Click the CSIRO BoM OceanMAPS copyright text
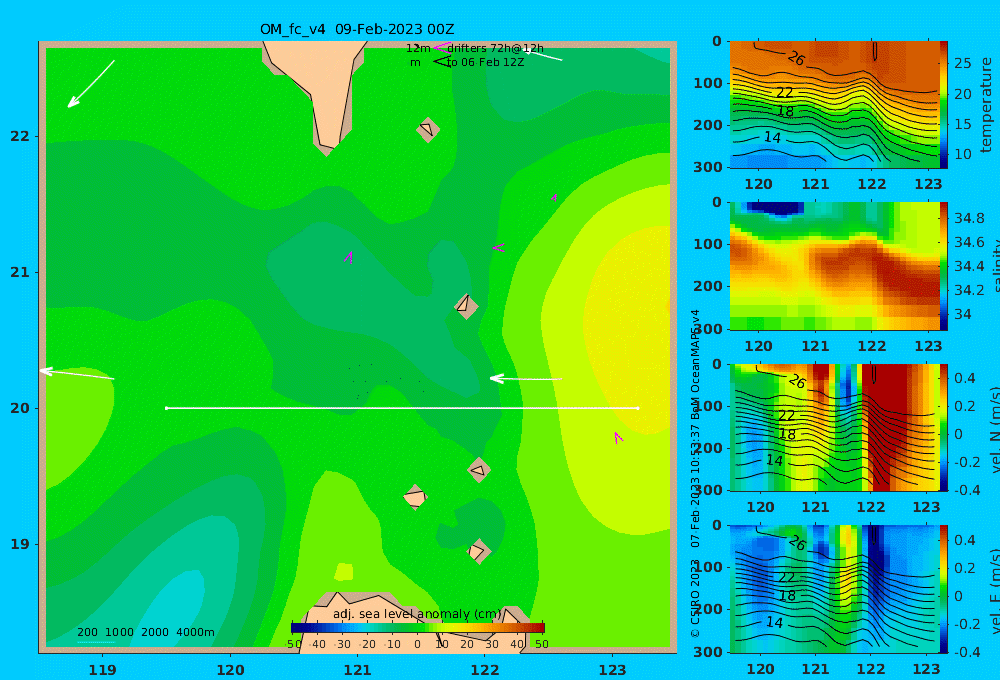 tap(696, 473)
